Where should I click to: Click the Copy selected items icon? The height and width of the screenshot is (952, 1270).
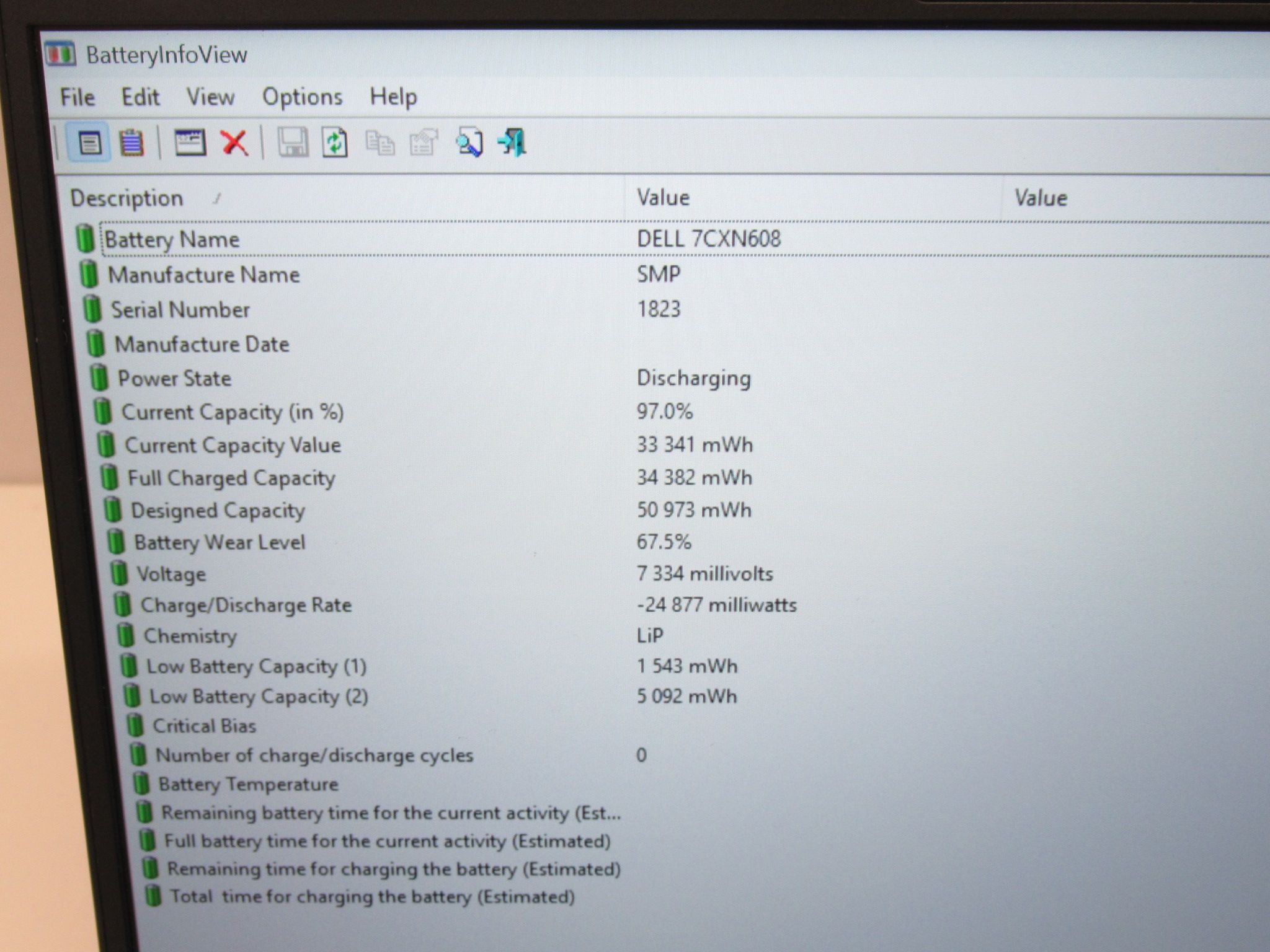(380, 143)
